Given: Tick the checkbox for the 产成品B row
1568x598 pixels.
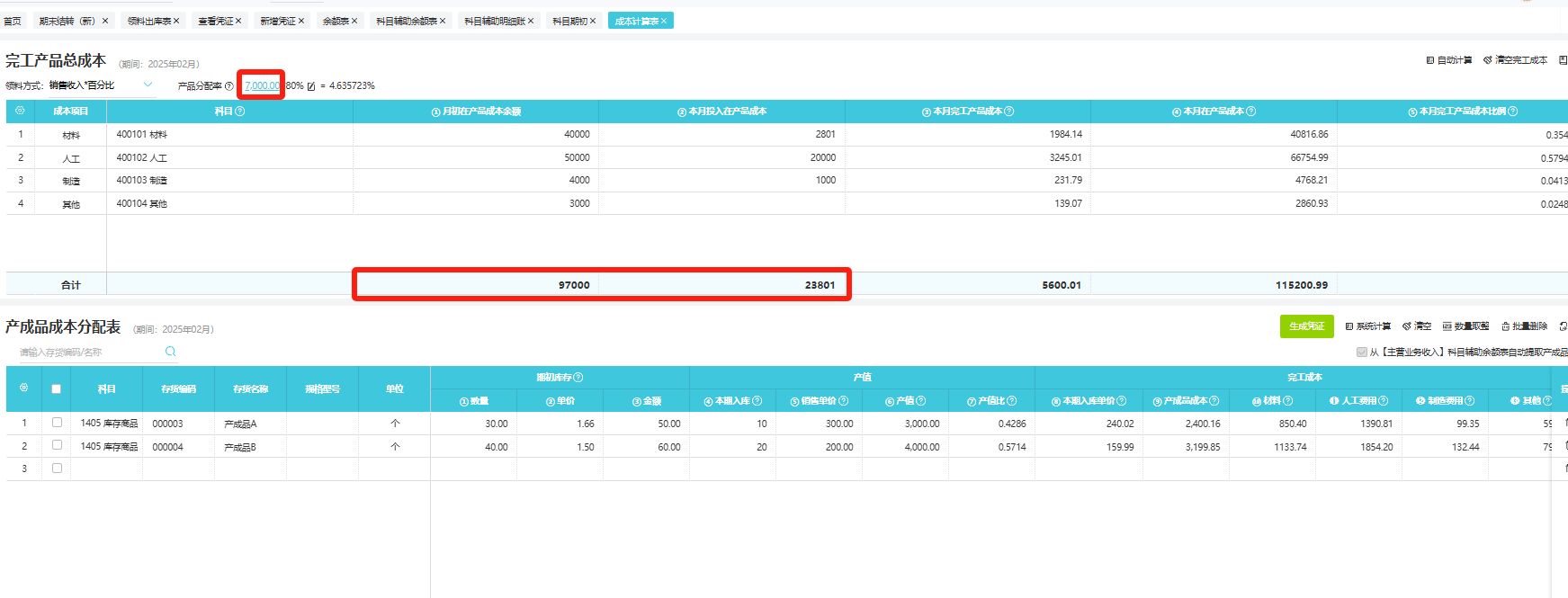Looking at the screenshot, I should (x=57, y=445).
